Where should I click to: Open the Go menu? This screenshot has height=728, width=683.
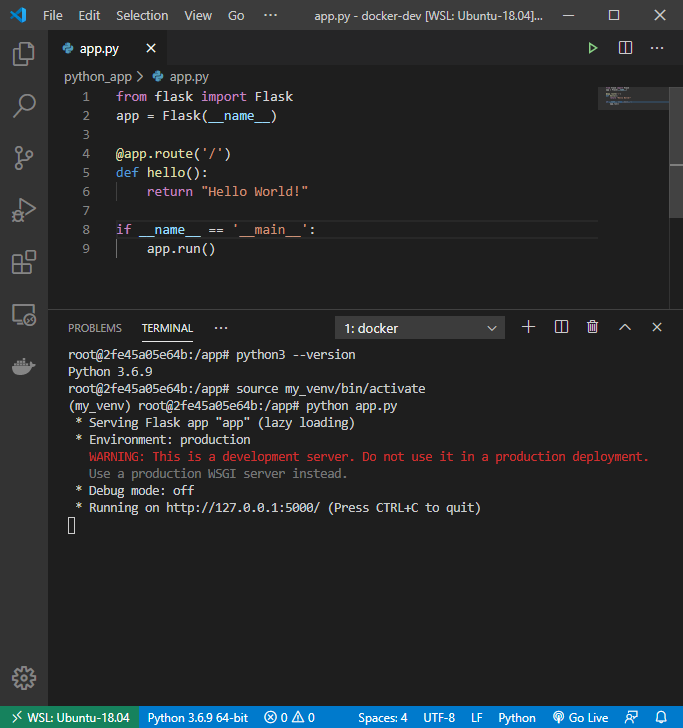pos(236,15)
